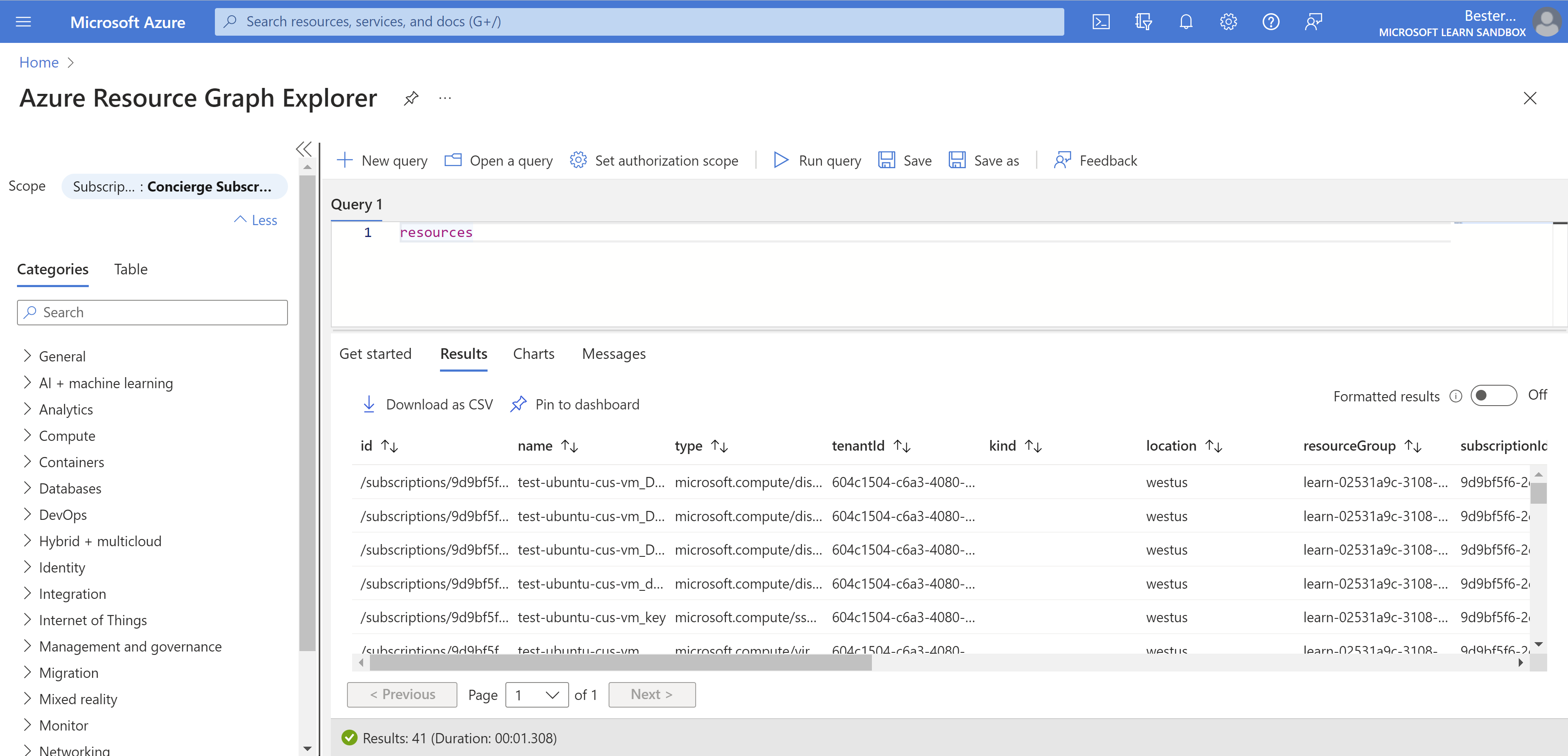The height and width of the screenshot is (756, 1568).
Task: Click the categories Search field
Action: [x=152, y=312]
